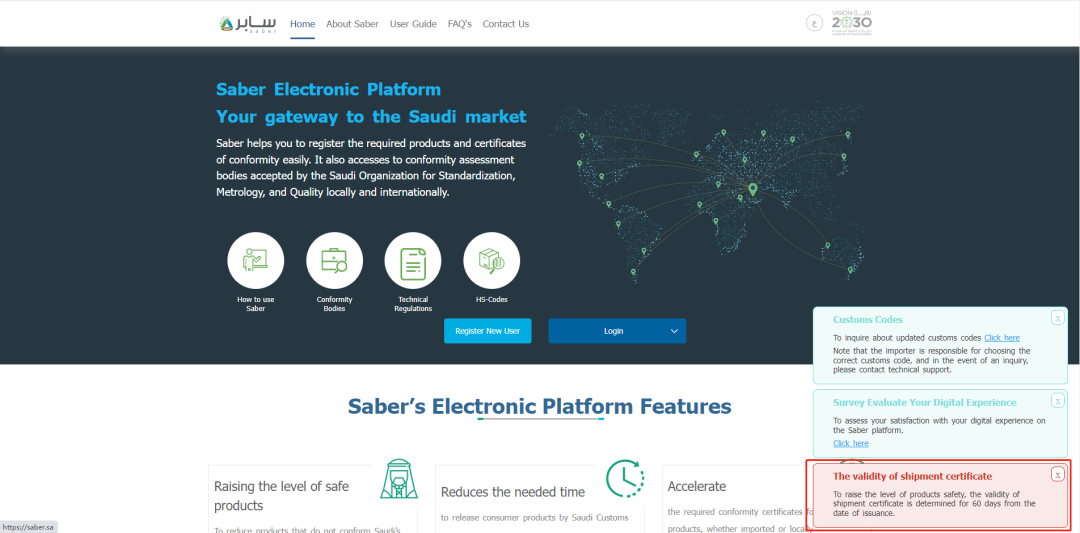Image resolution: width=1080 pixels, height=533 pixels.
Task: Follow Click here link in Customs Codes
Action: [1002, 338]
